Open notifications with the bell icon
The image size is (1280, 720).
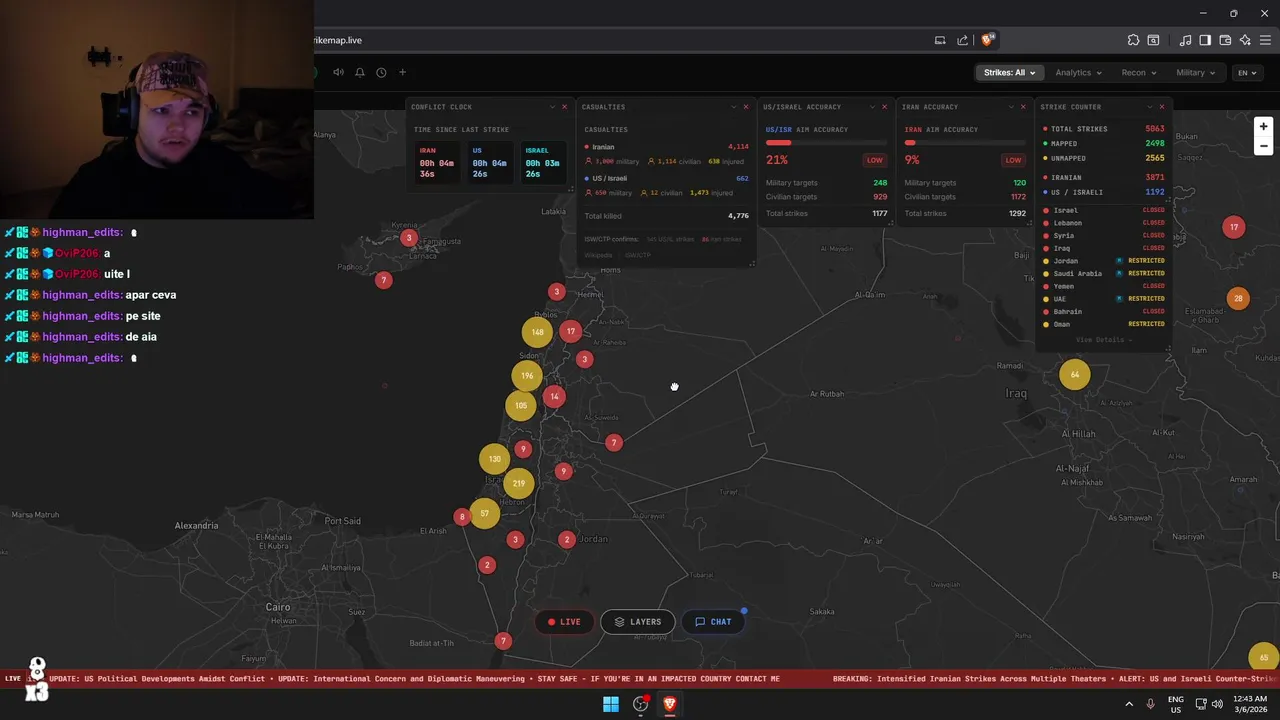(360, 72)
